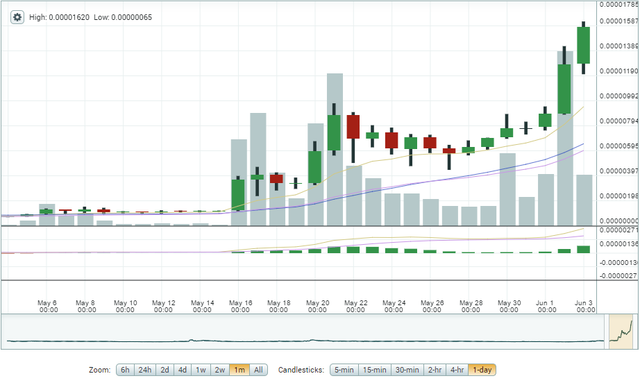Click overview navigator price line
Image resolution: width=640 pixels, height=380 pixels.
pyautogui.click(x=305, y=340)
